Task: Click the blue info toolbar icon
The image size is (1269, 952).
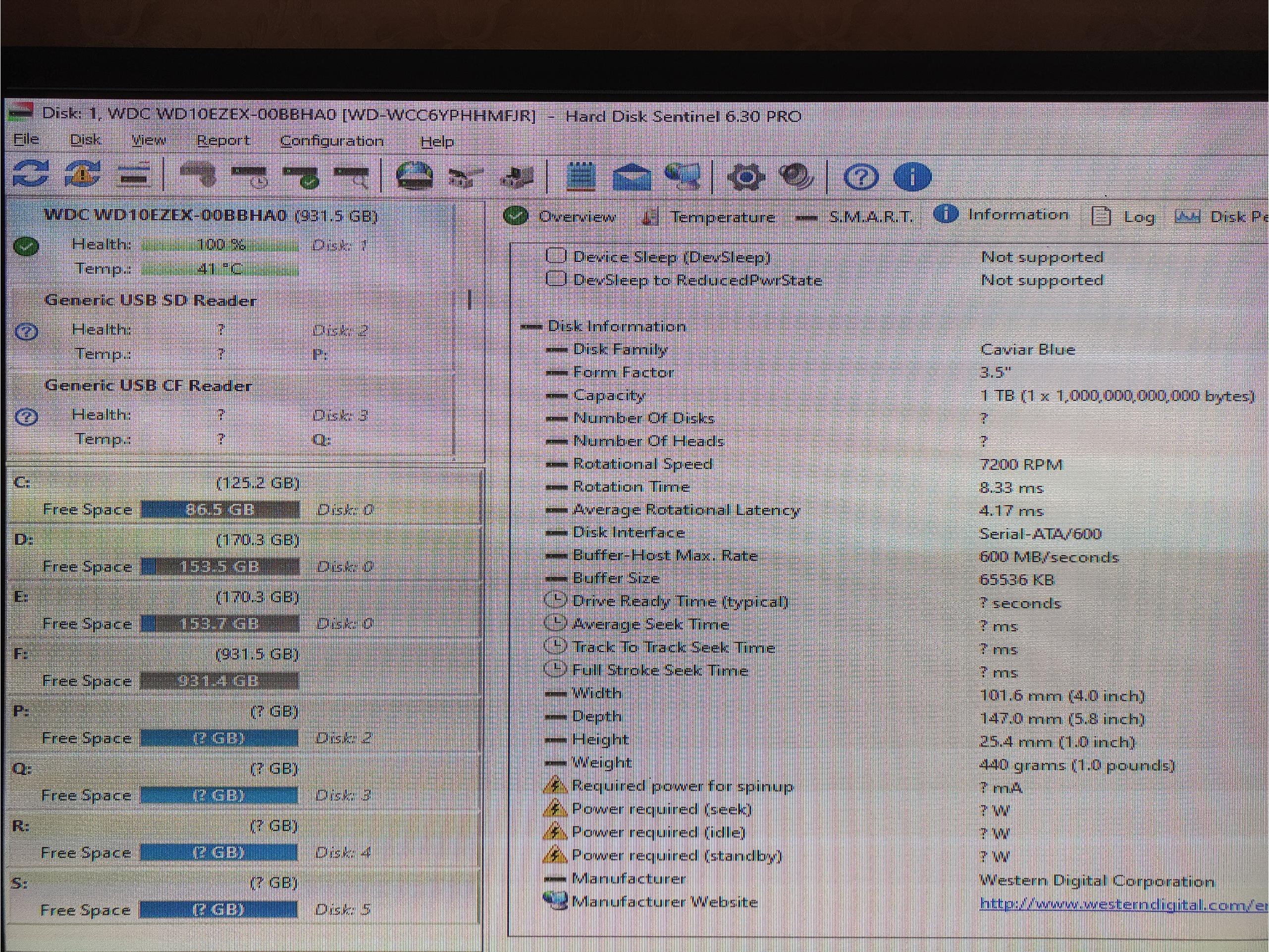Action: (x=912, y=176)
